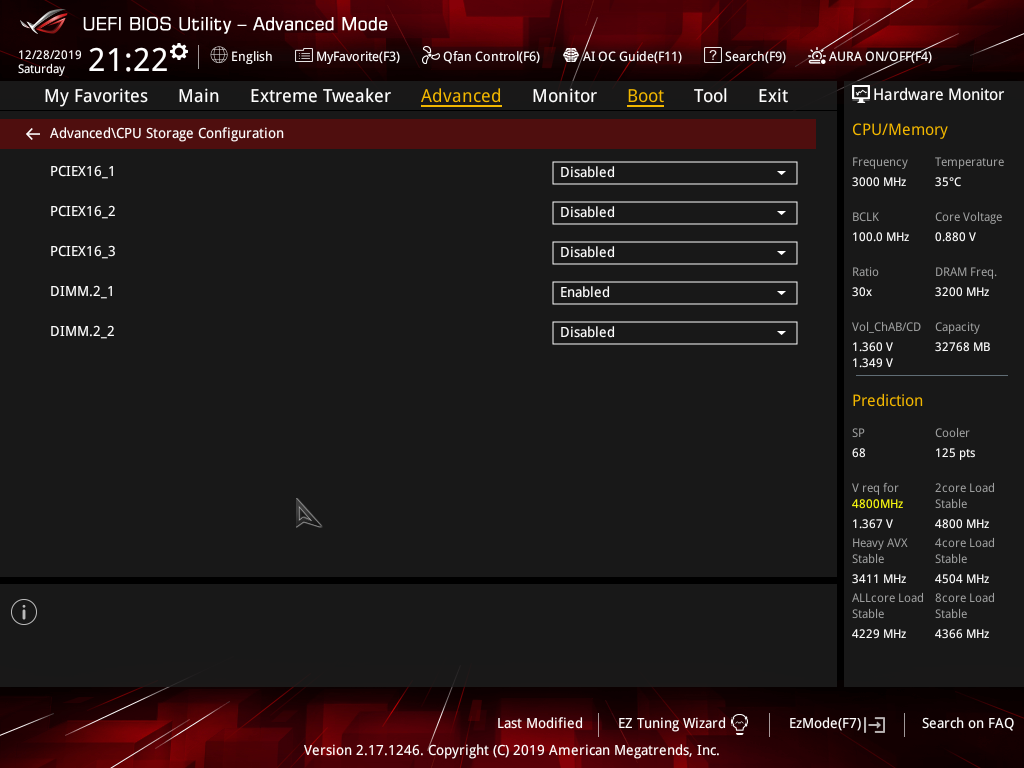The image size is (1024, 768).
Task: Click the AURA light icon
Action: [x=816, y=56]
